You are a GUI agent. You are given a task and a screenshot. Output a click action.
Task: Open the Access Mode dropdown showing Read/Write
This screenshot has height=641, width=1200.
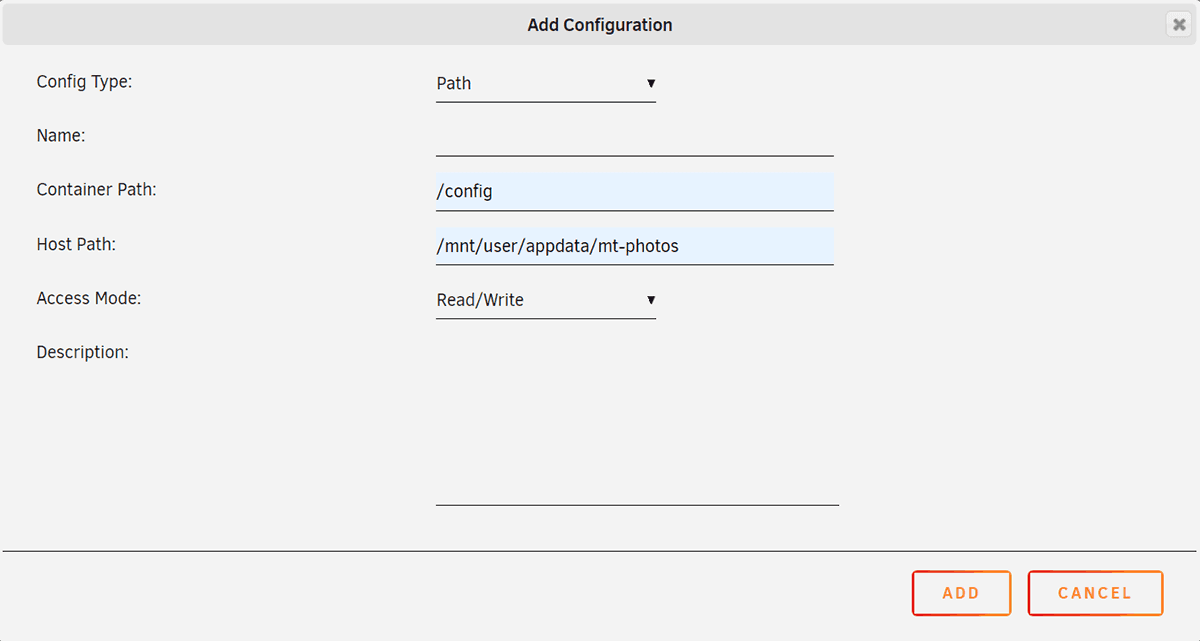click(x=545, y=300)
